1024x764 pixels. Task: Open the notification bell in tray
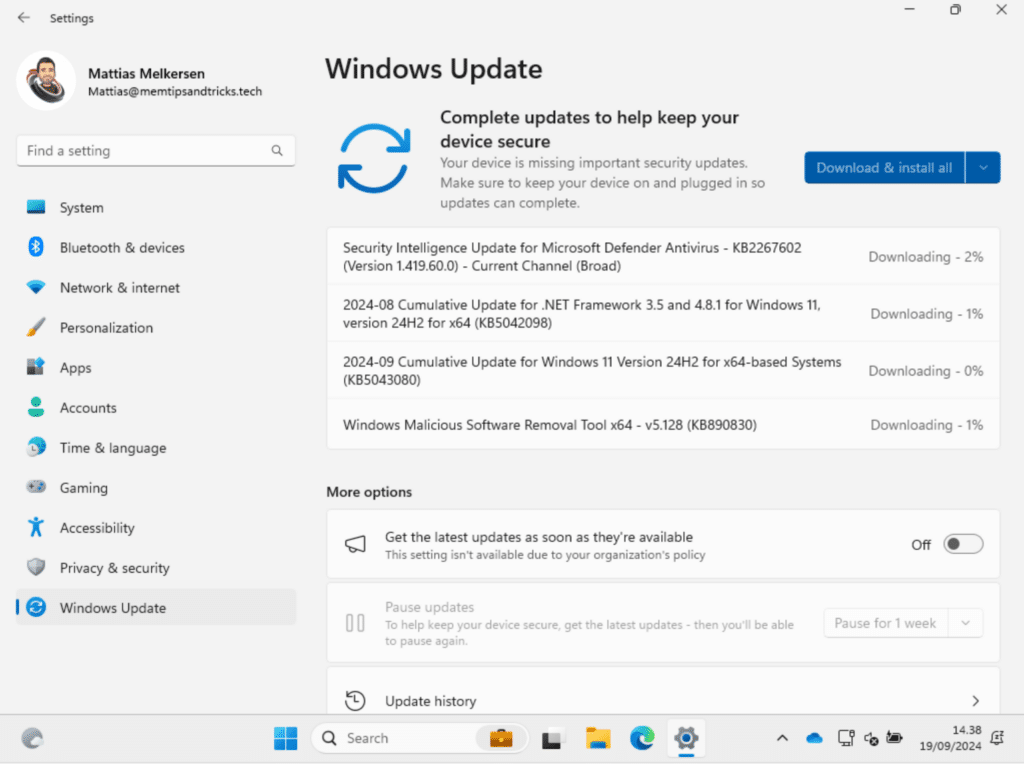tap(997, 739)
